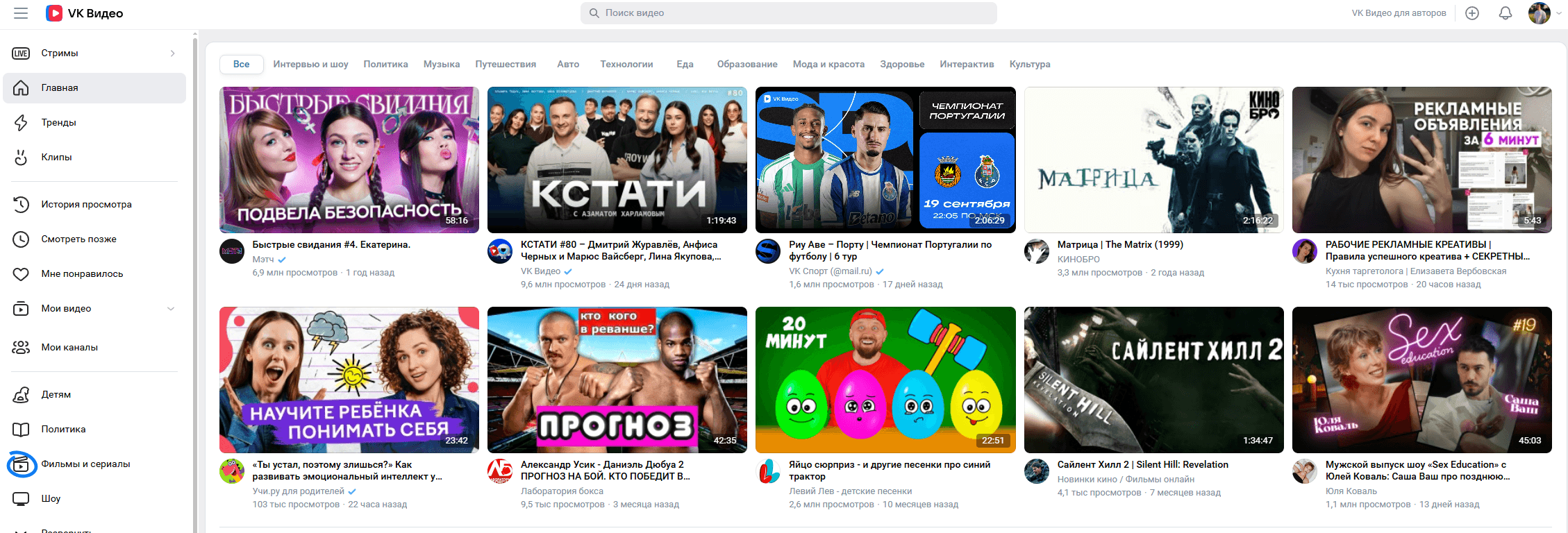Screen dimensions: 1568x533
Task: Select the Интервью и шоу tab
Action: [x=310, y=65]
